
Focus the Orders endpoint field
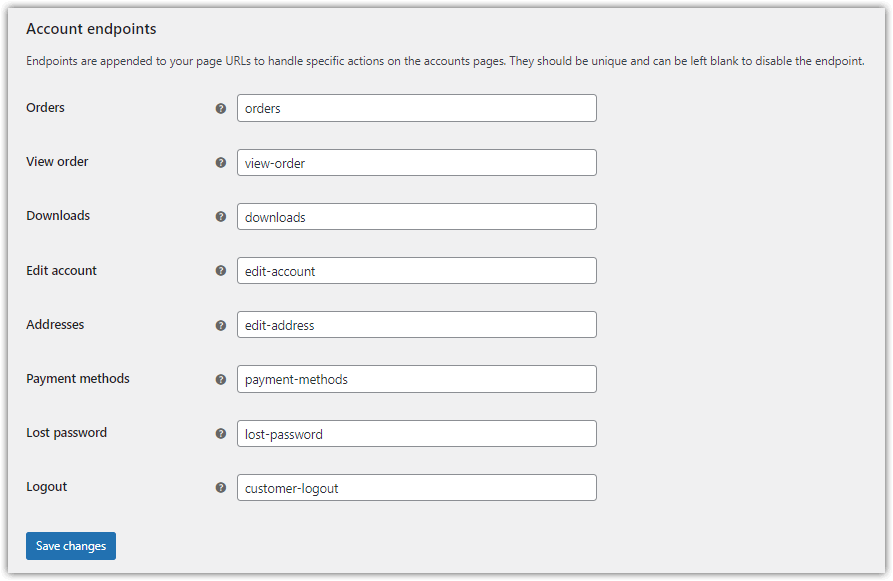[x=417, y=108]
